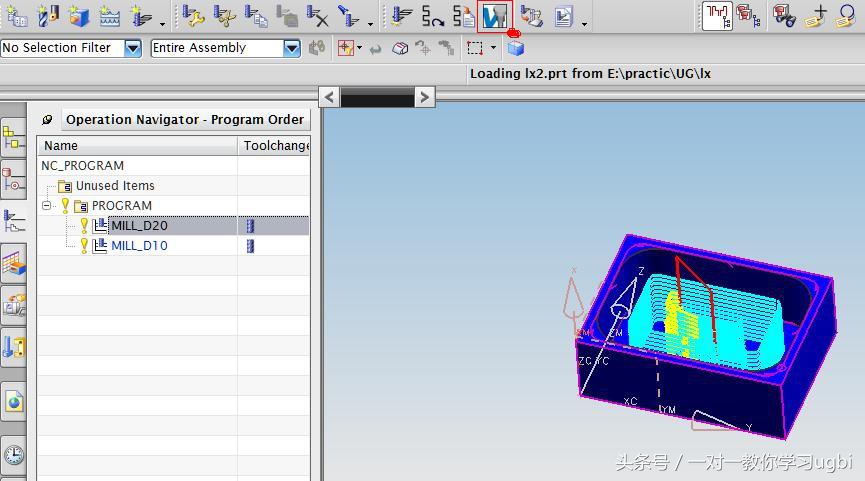Screen dimensions: 865x481
Task: Select the MILL_D10 operation
Action: point(139,246)
